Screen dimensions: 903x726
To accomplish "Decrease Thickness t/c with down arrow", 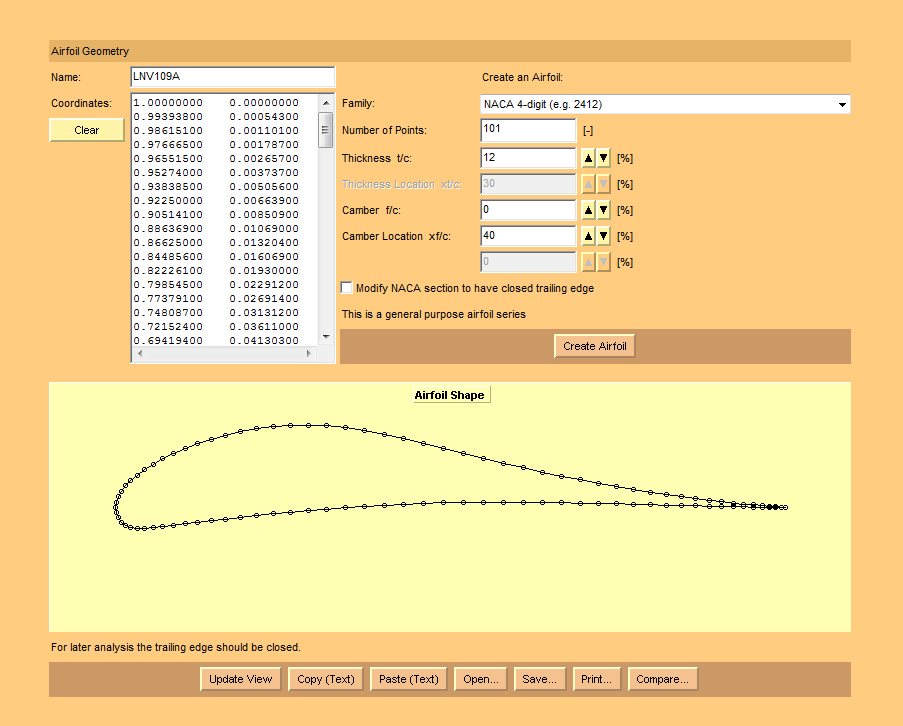I will 603,158.
